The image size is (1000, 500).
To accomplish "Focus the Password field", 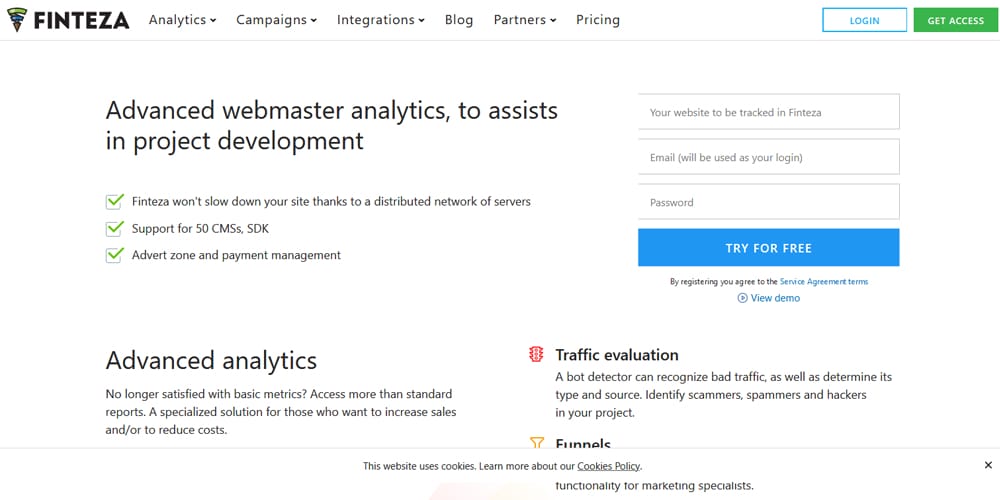I will click(x=768, y=202).
